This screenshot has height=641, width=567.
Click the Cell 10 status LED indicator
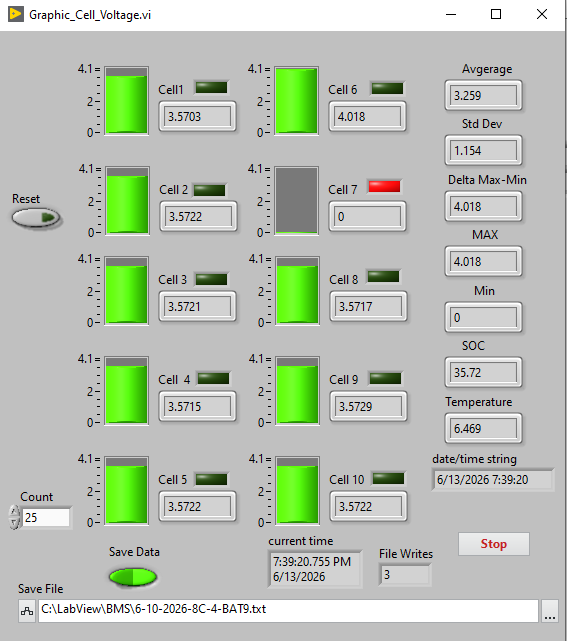(x=388, y=478)
